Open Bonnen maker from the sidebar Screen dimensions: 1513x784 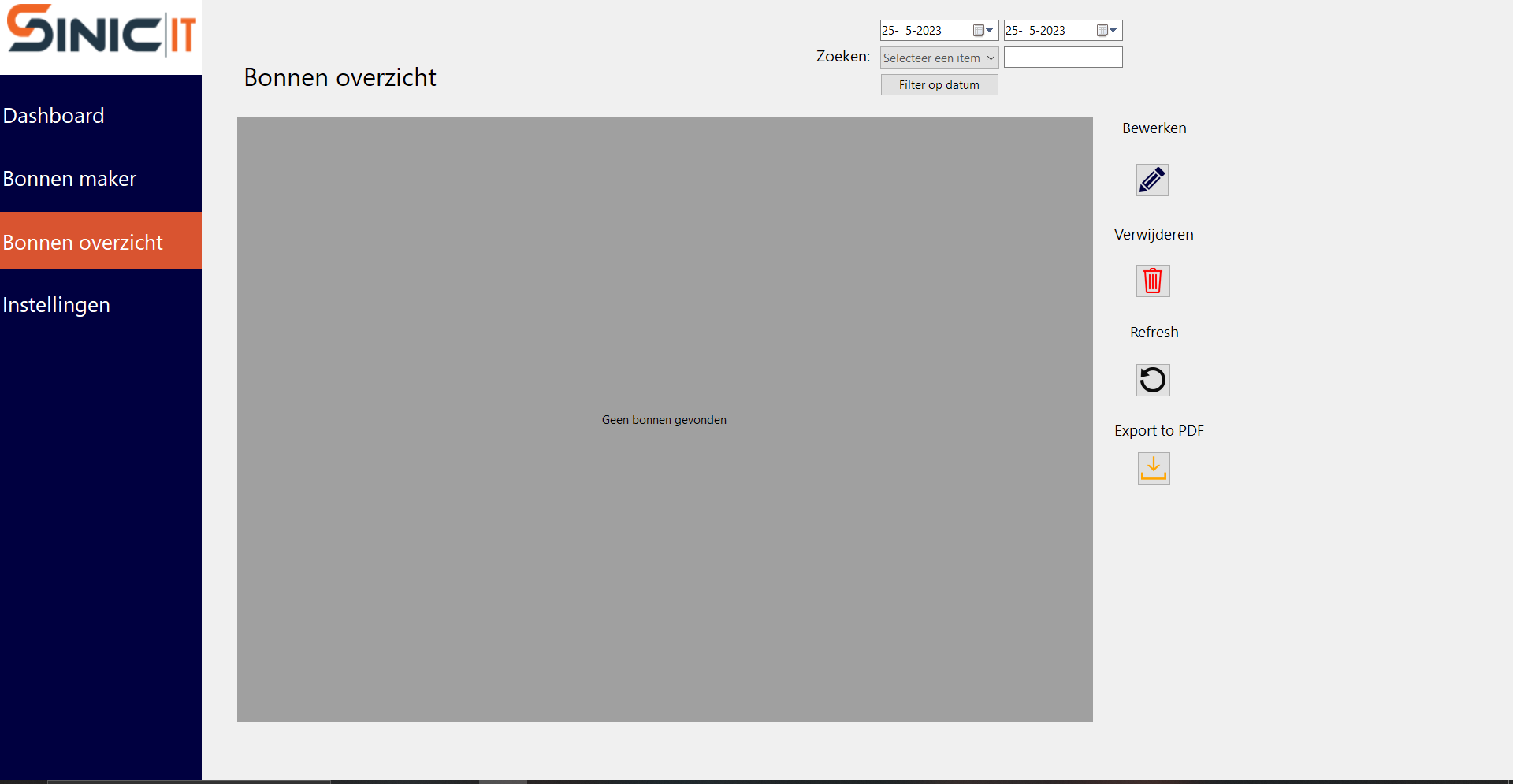click(x=69, y=179)
